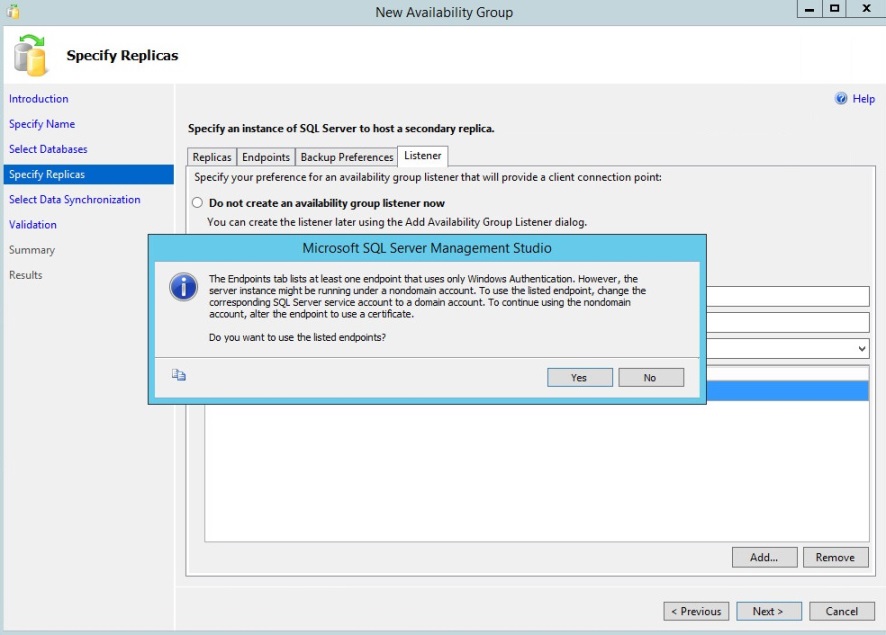Click No in the dialog
The image size is (886, 635).
(651, 377)
